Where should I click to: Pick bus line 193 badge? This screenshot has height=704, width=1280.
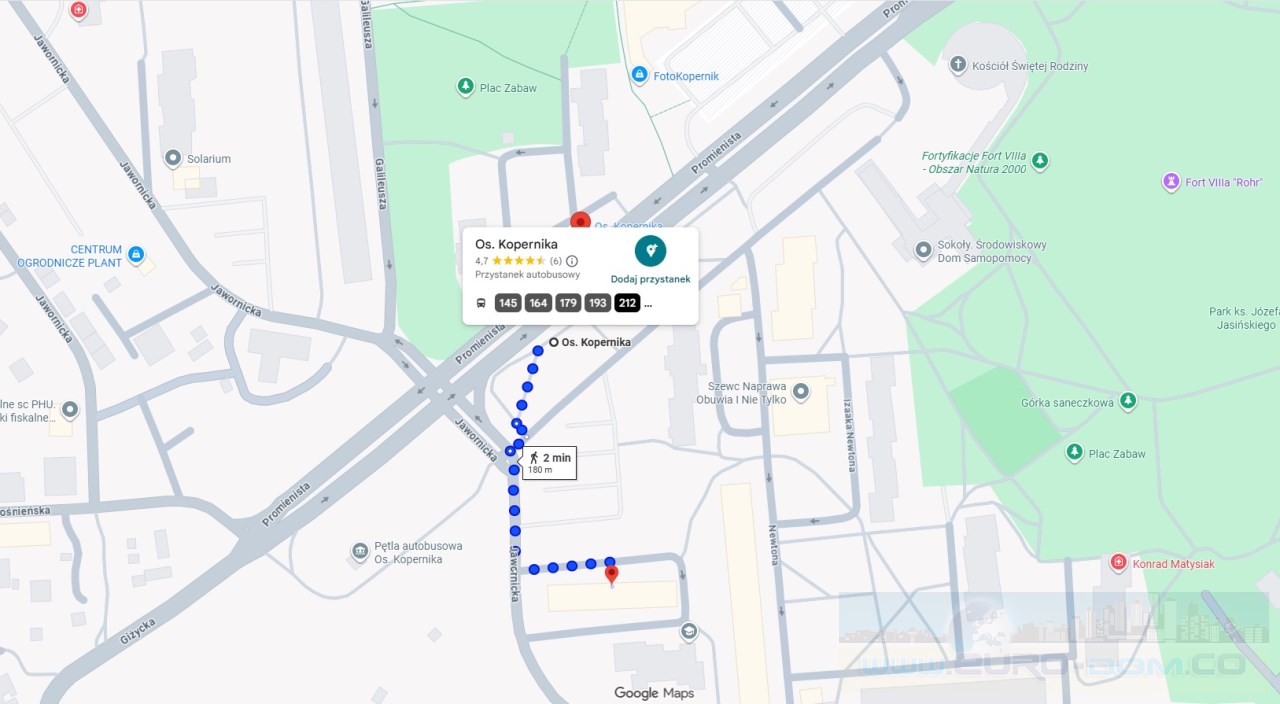click(x=598, y=303)
